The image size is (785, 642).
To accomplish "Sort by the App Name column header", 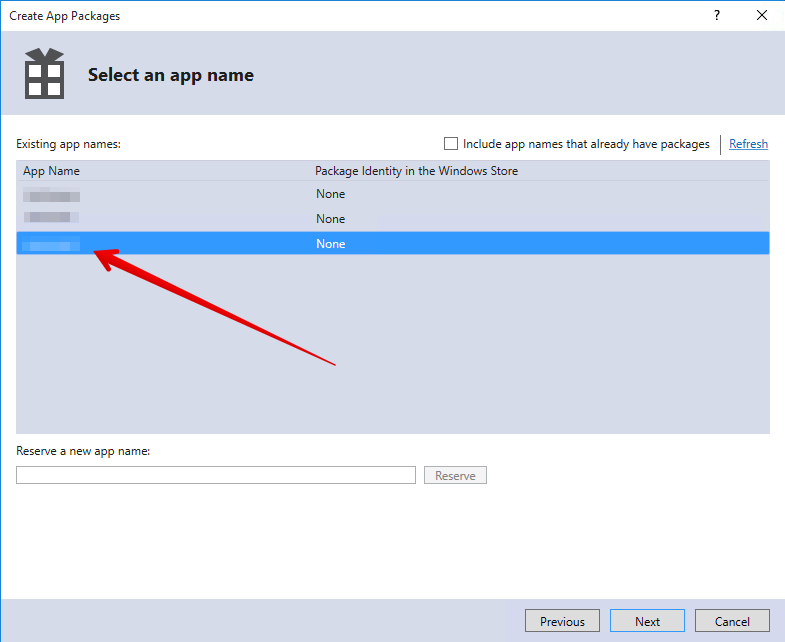I will tap(52, 171).
